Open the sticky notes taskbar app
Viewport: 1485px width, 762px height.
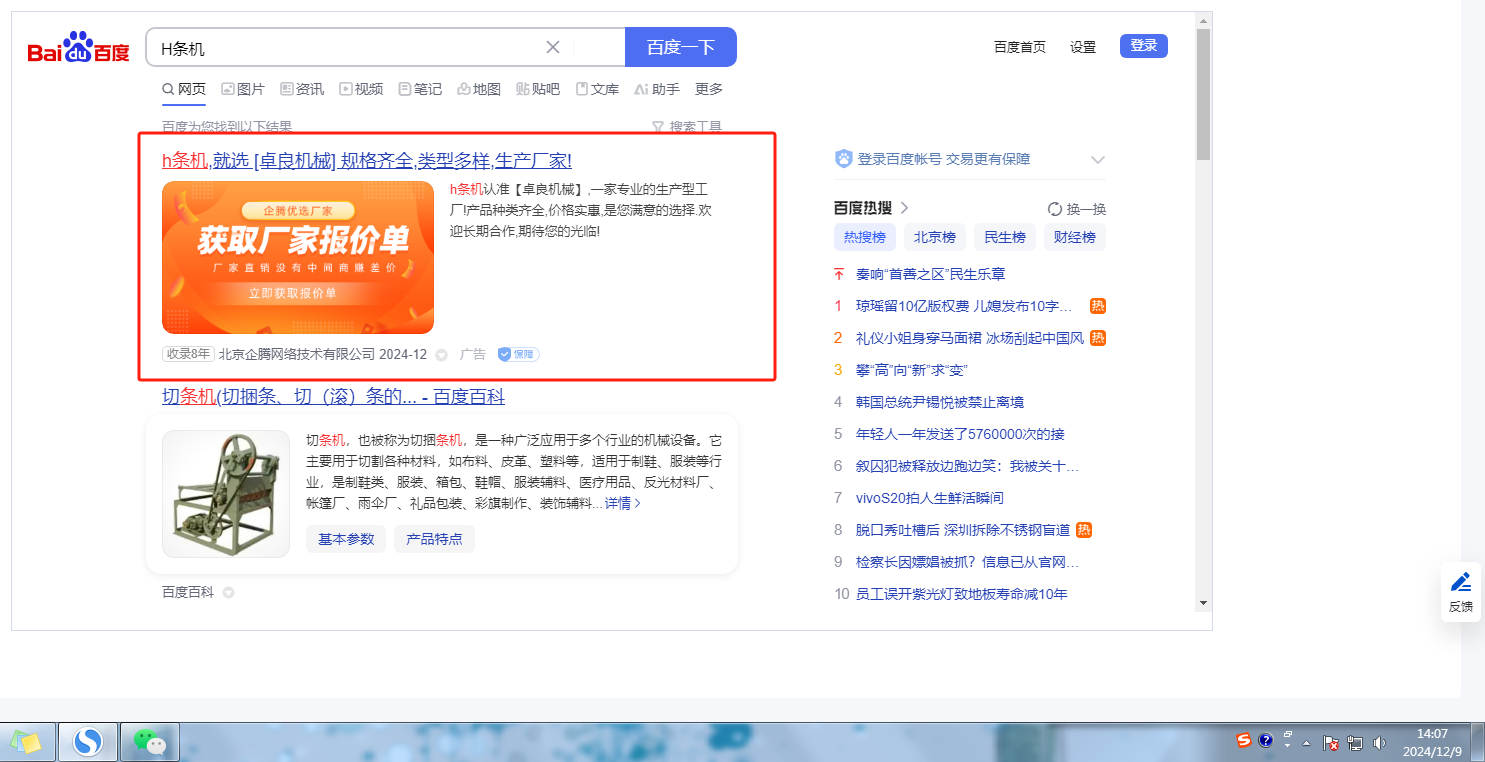coord(26,742)
